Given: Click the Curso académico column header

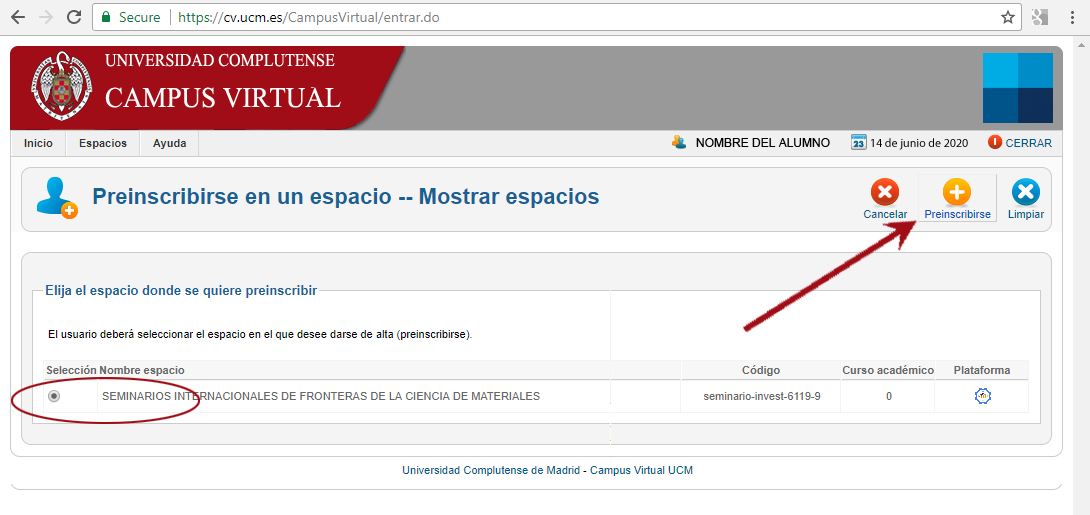Looking at the screenshot, I should click(x=888, y=370).
